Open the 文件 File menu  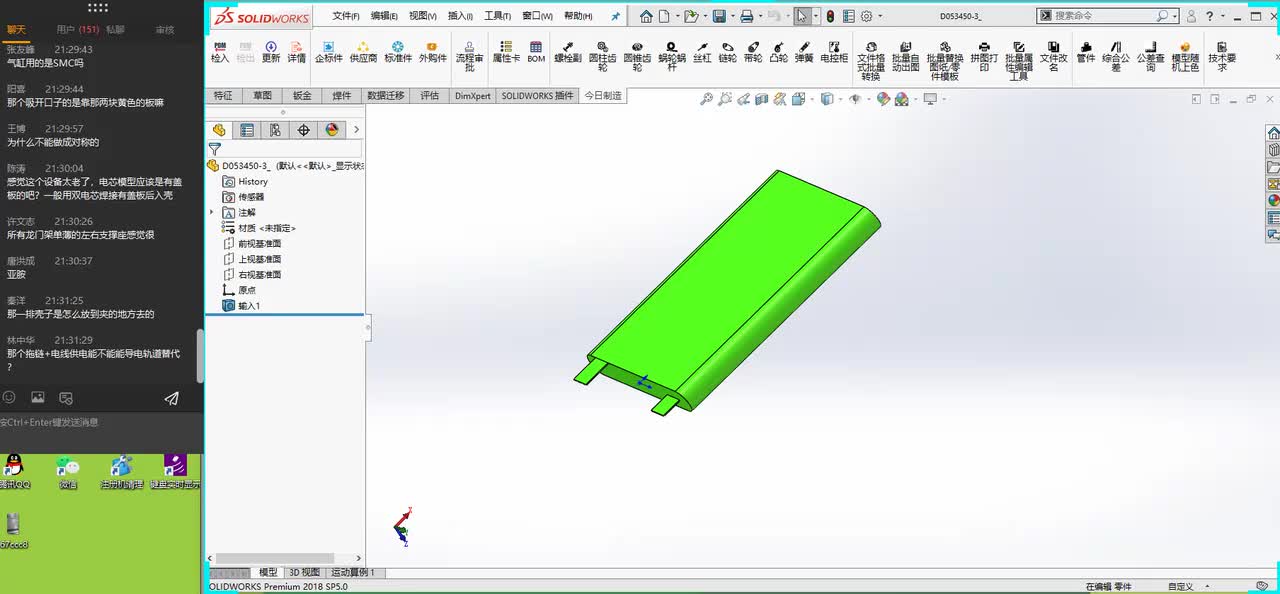click(346, 16)
